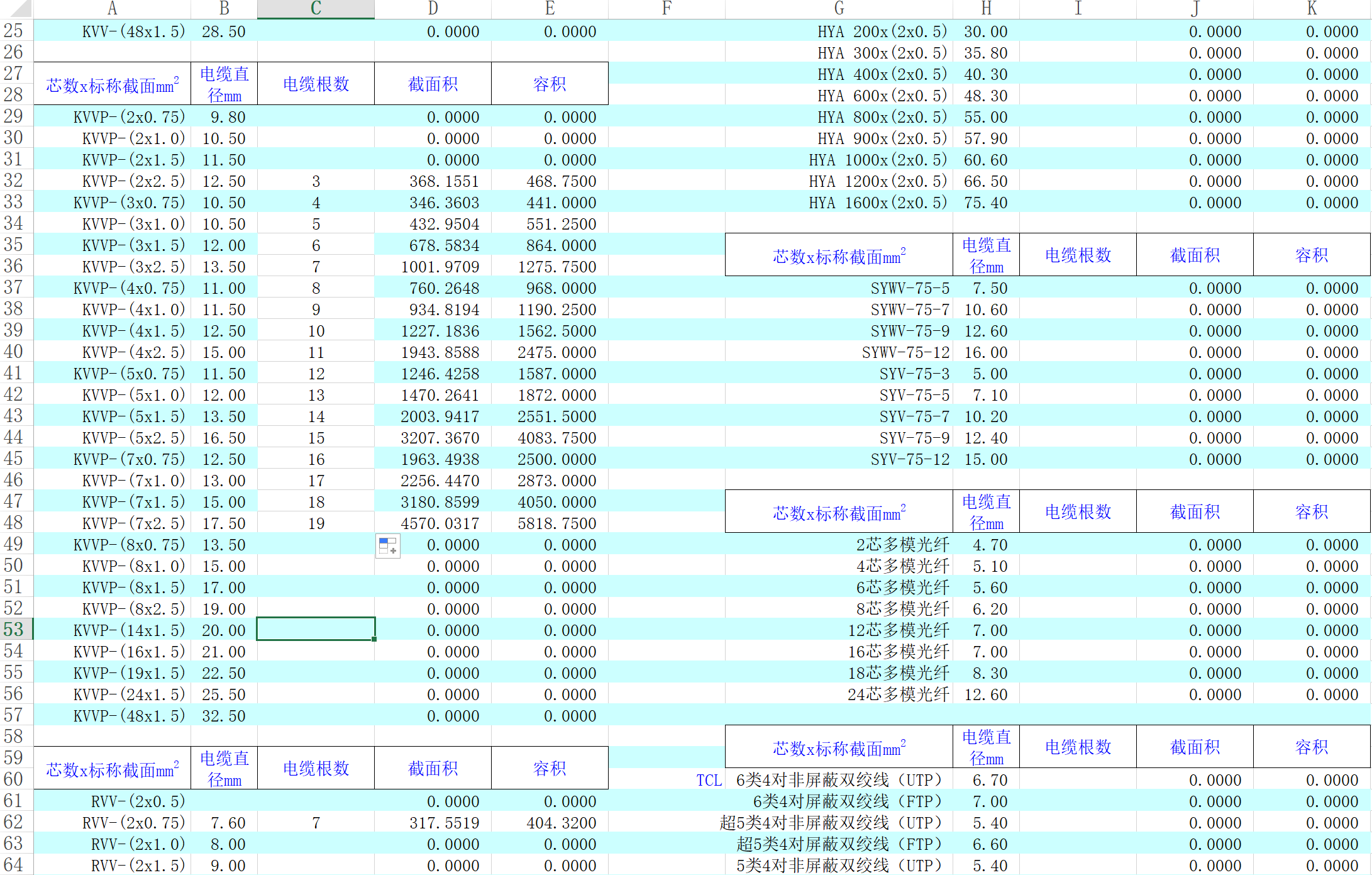Select RVV-(2x0.75) cable count cell with 7
Image resolution: width=1372 pixels, height=875 pixels.
coord(316,823)
